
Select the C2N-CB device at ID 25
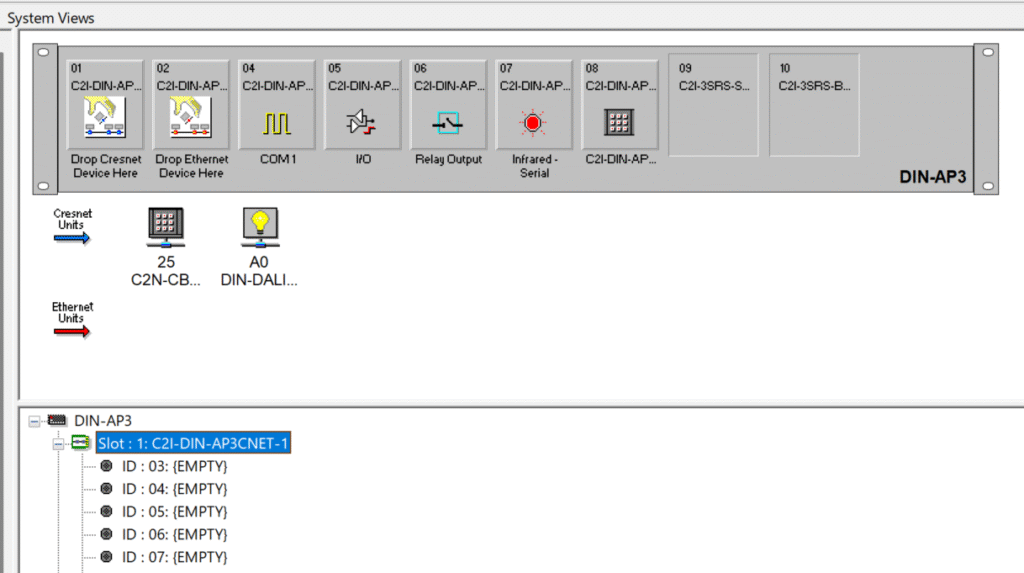coord(166,247)
